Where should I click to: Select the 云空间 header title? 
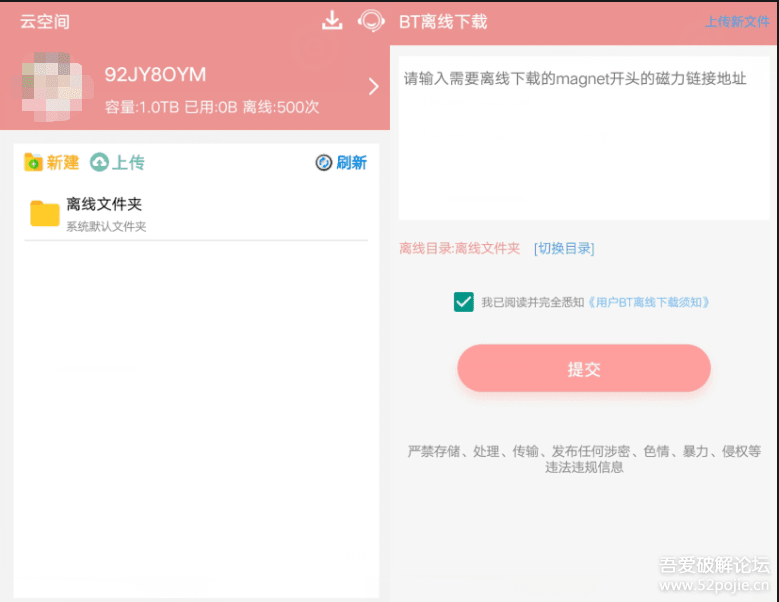click(x=45, y=22)
